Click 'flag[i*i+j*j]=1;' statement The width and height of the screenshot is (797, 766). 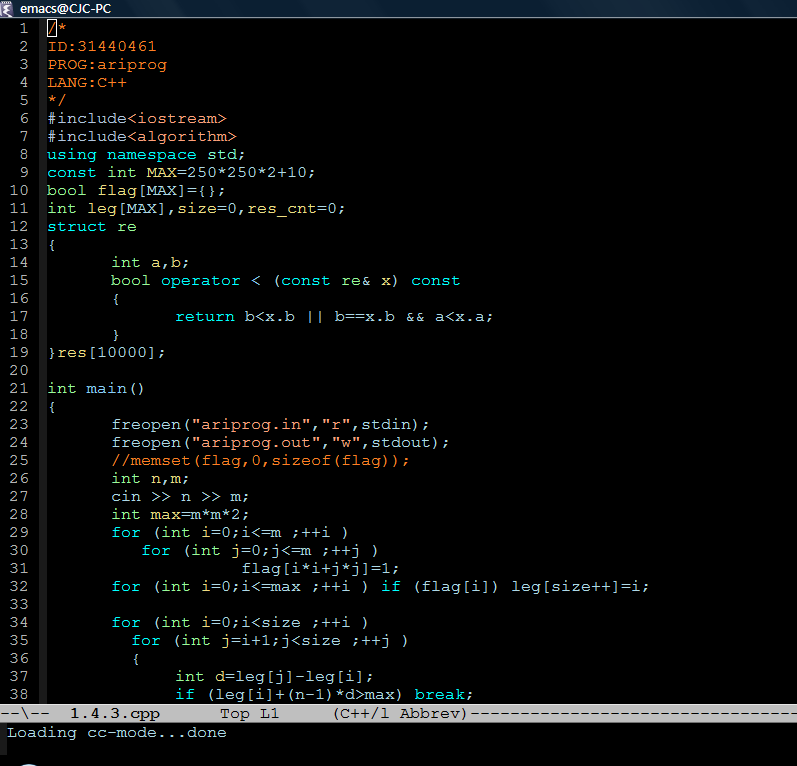pos(320,568)
